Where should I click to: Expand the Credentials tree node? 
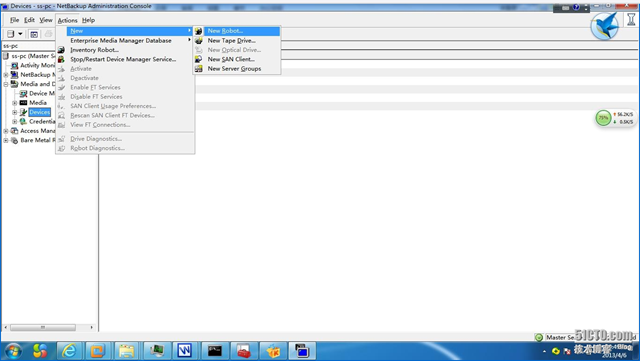click(15, 122)
